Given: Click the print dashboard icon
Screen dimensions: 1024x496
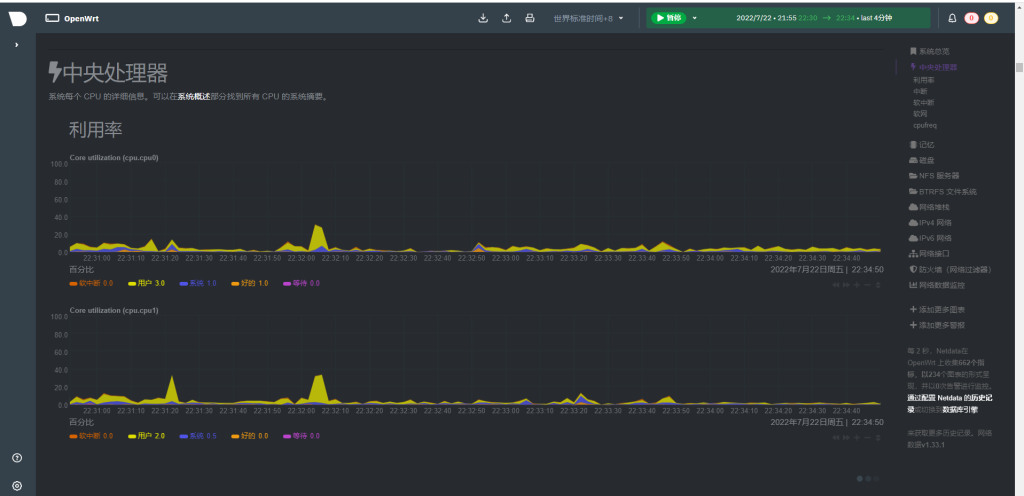Looking at the screenshot, I should (x=530, y=18).
